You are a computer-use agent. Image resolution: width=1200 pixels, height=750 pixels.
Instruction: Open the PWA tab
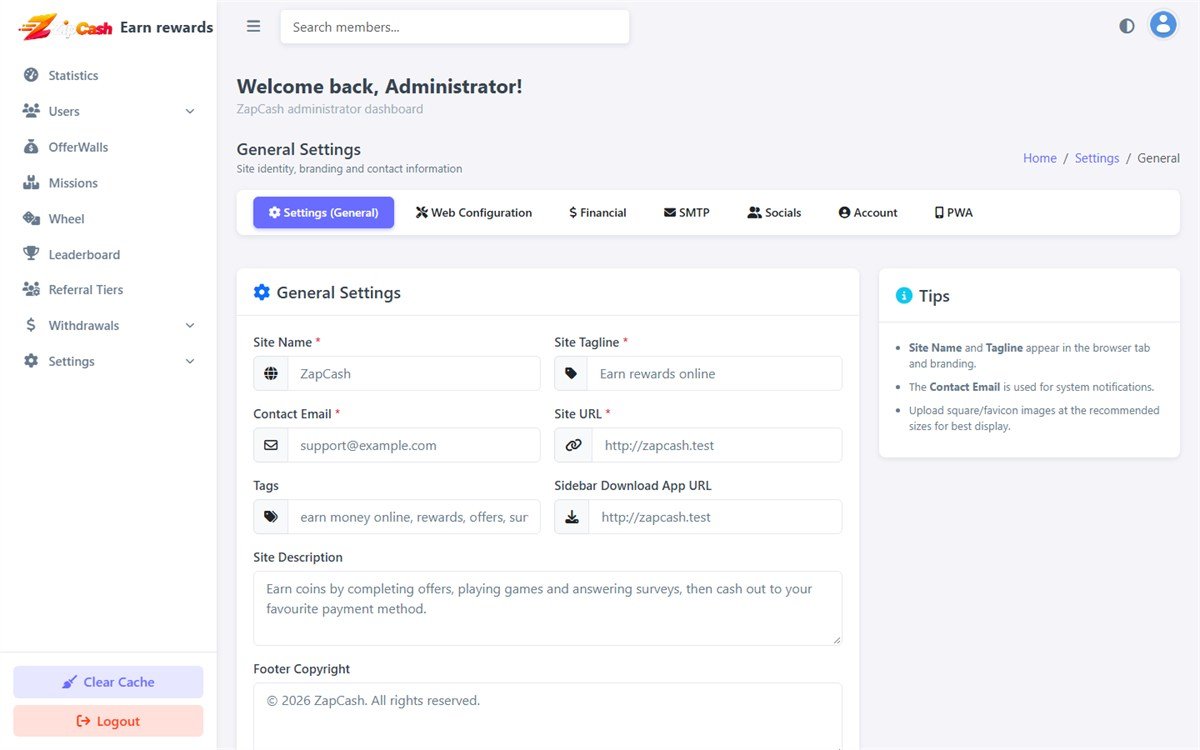[954, 212]
